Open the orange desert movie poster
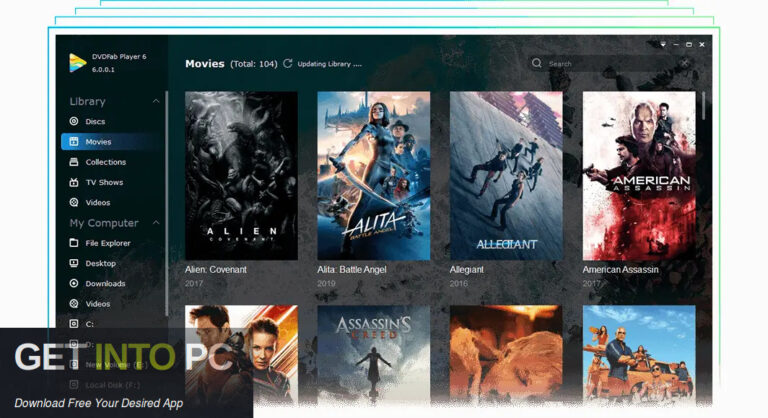Image resolution: width=768 pixels, height=418 pixels. [x=506, y=355]
